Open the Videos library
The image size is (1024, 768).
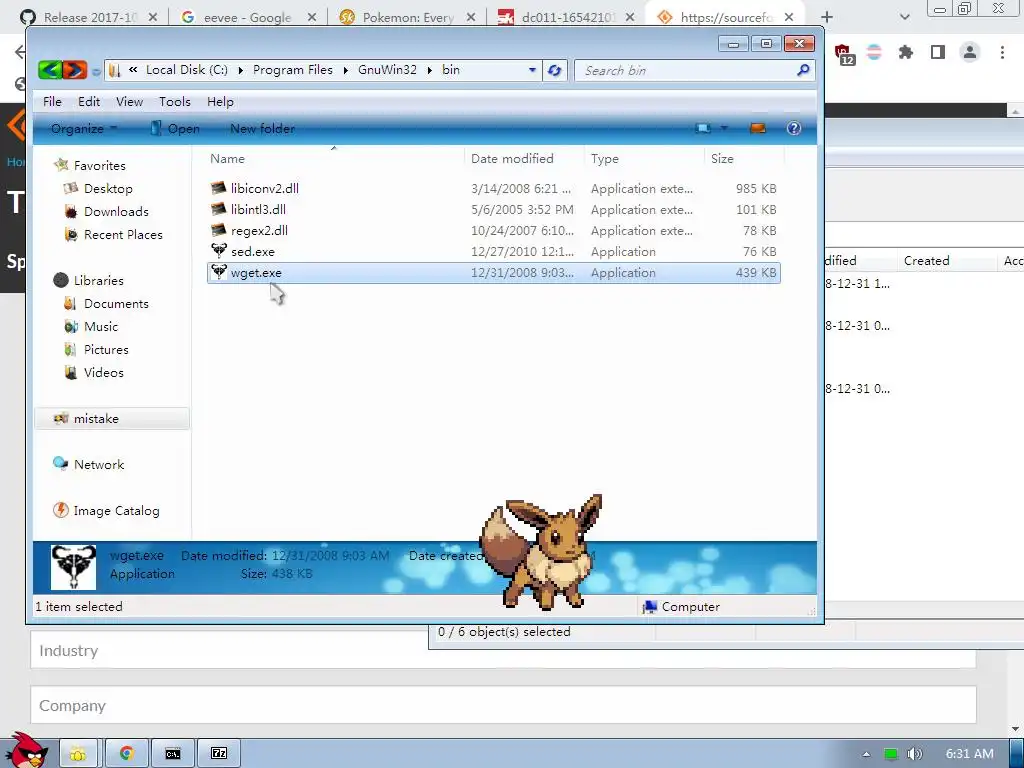pyautogui.click(x=103, y=372)
